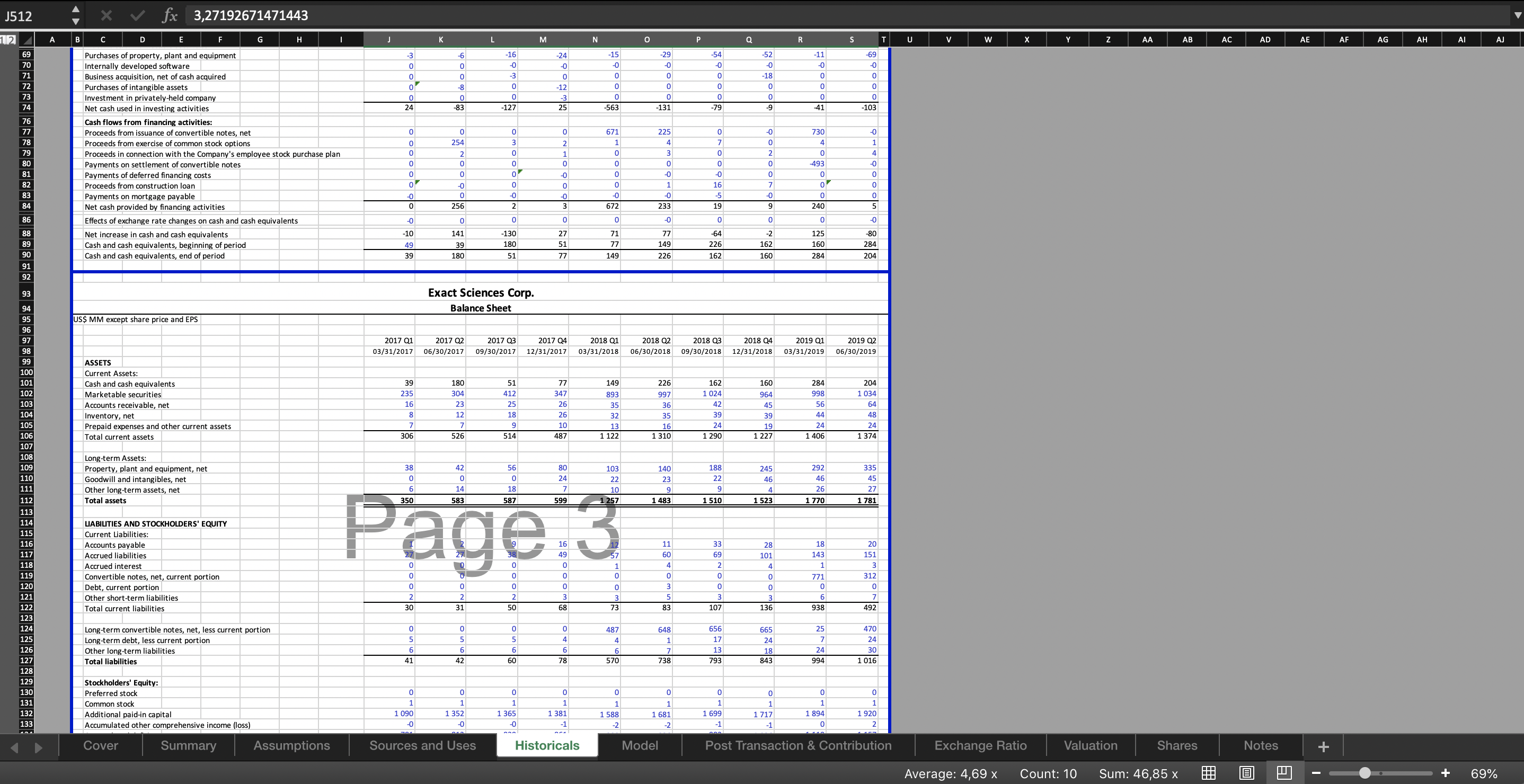Click the Name Box showing J512

pos(34,15)
